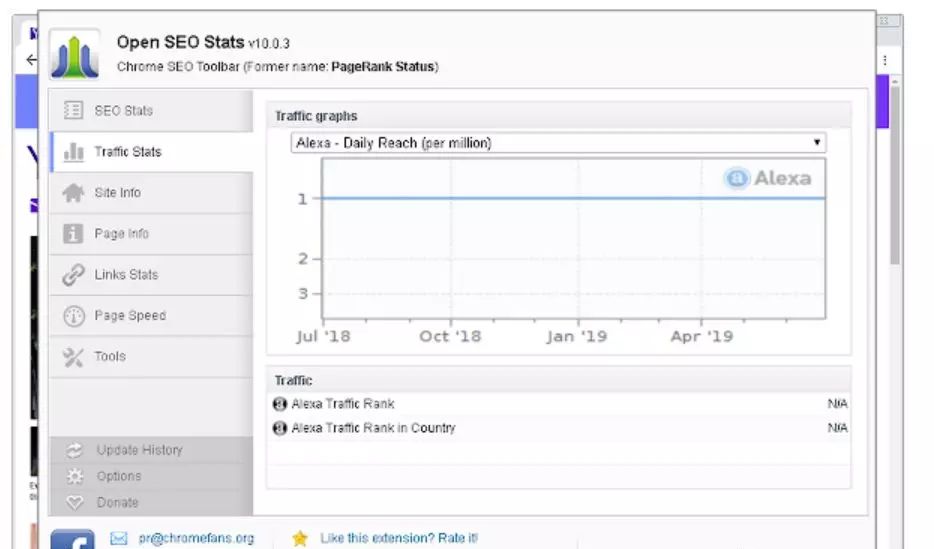Switch to the SEO Stats tab
Viewport: 934px width, 549px height.
coord(124,111)
